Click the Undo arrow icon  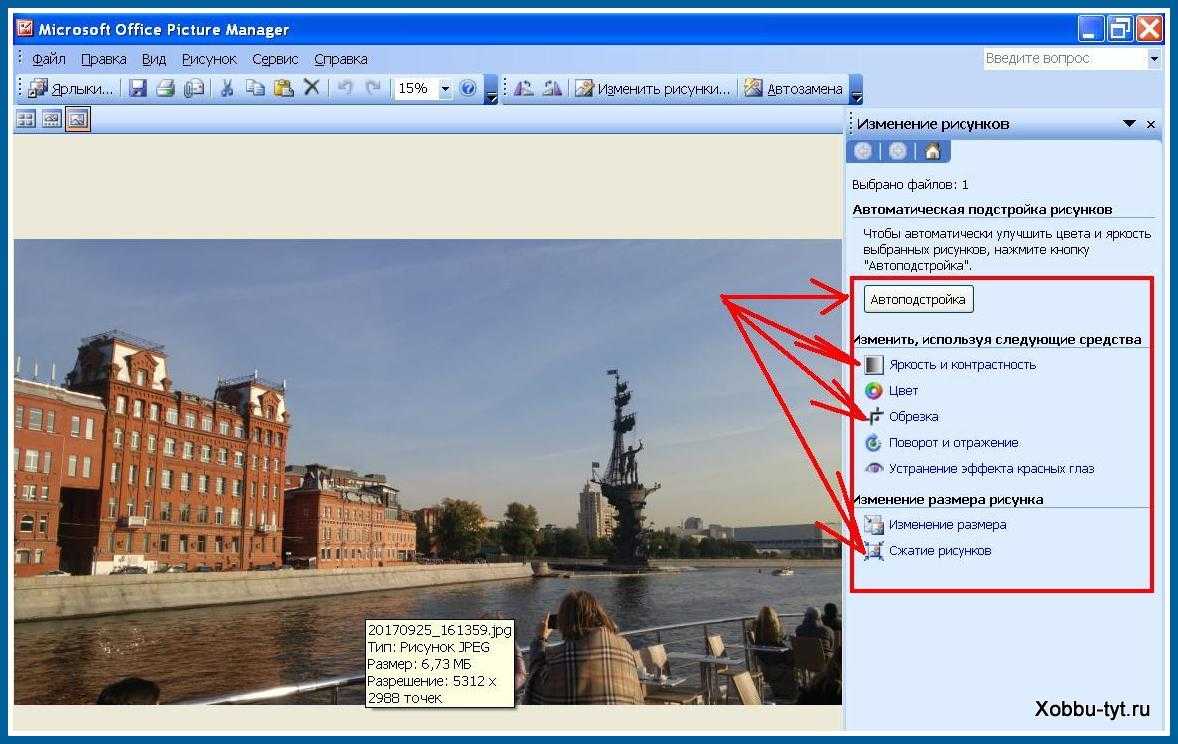coord(345,88)
